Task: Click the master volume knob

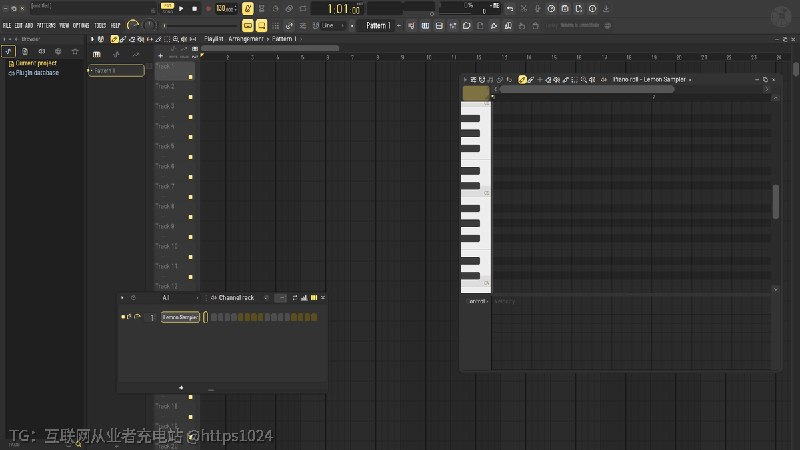Action: coord(133,25)
